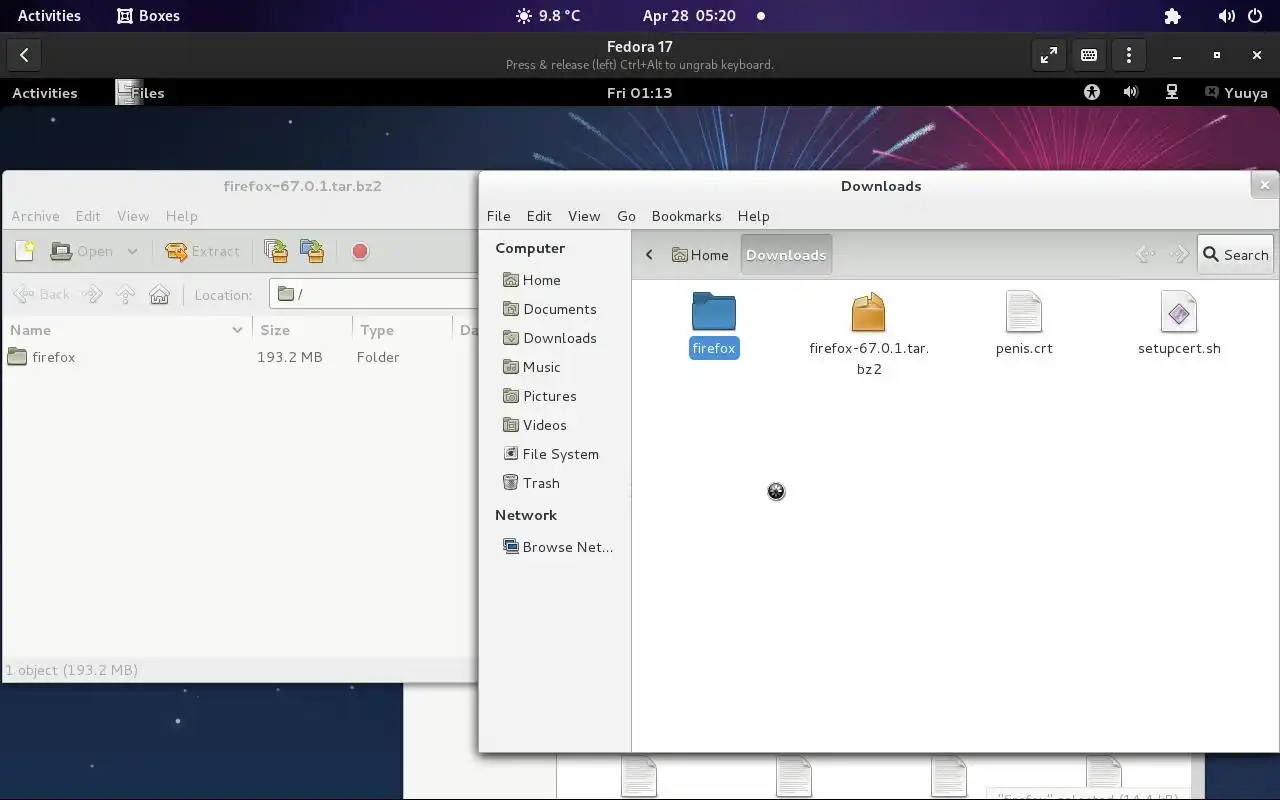Sort the archive list by Name column
The image size is (1280, 800).
126,330
